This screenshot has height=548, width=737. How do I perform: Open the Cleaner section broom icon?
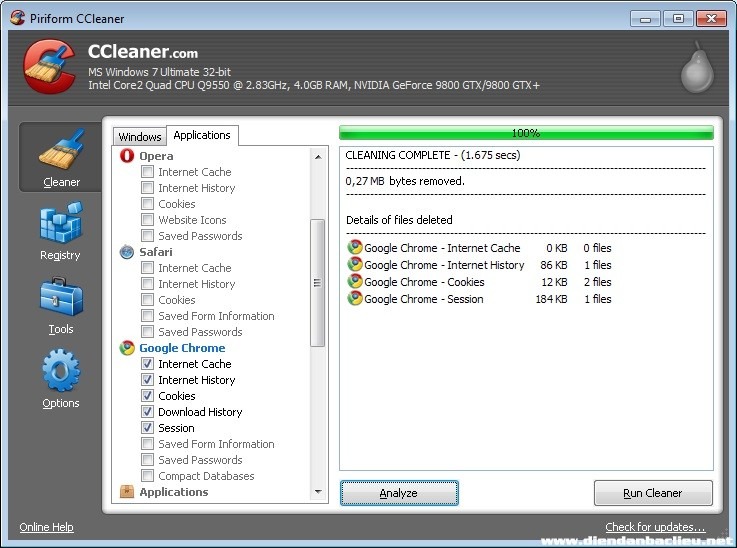(60, 150)
